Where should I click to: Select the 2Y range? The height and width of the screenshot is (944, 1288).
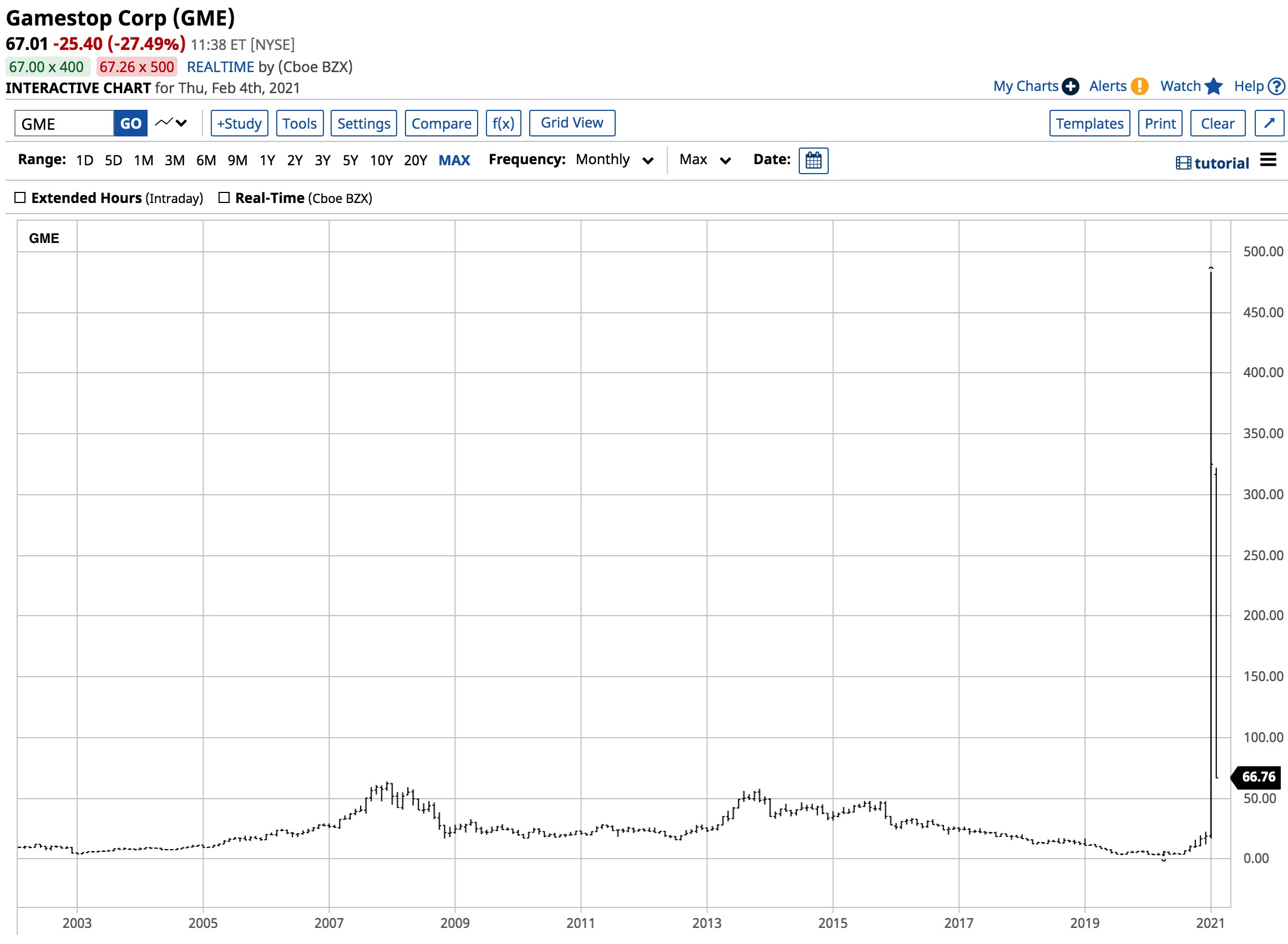click(x=295, y=160)
